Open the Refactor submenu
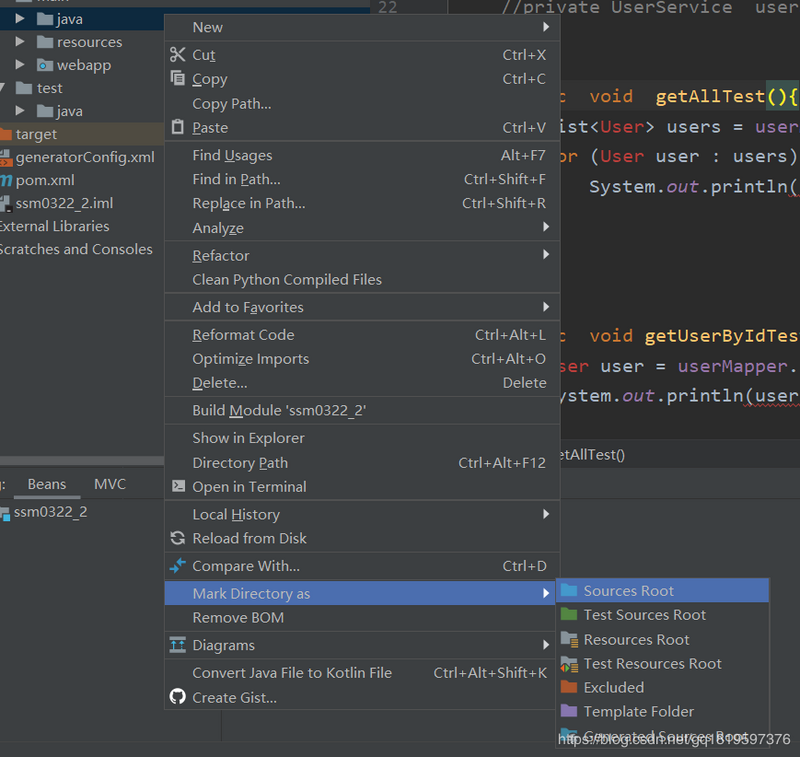This screenshot has width=800, height=757. [220, 255]
